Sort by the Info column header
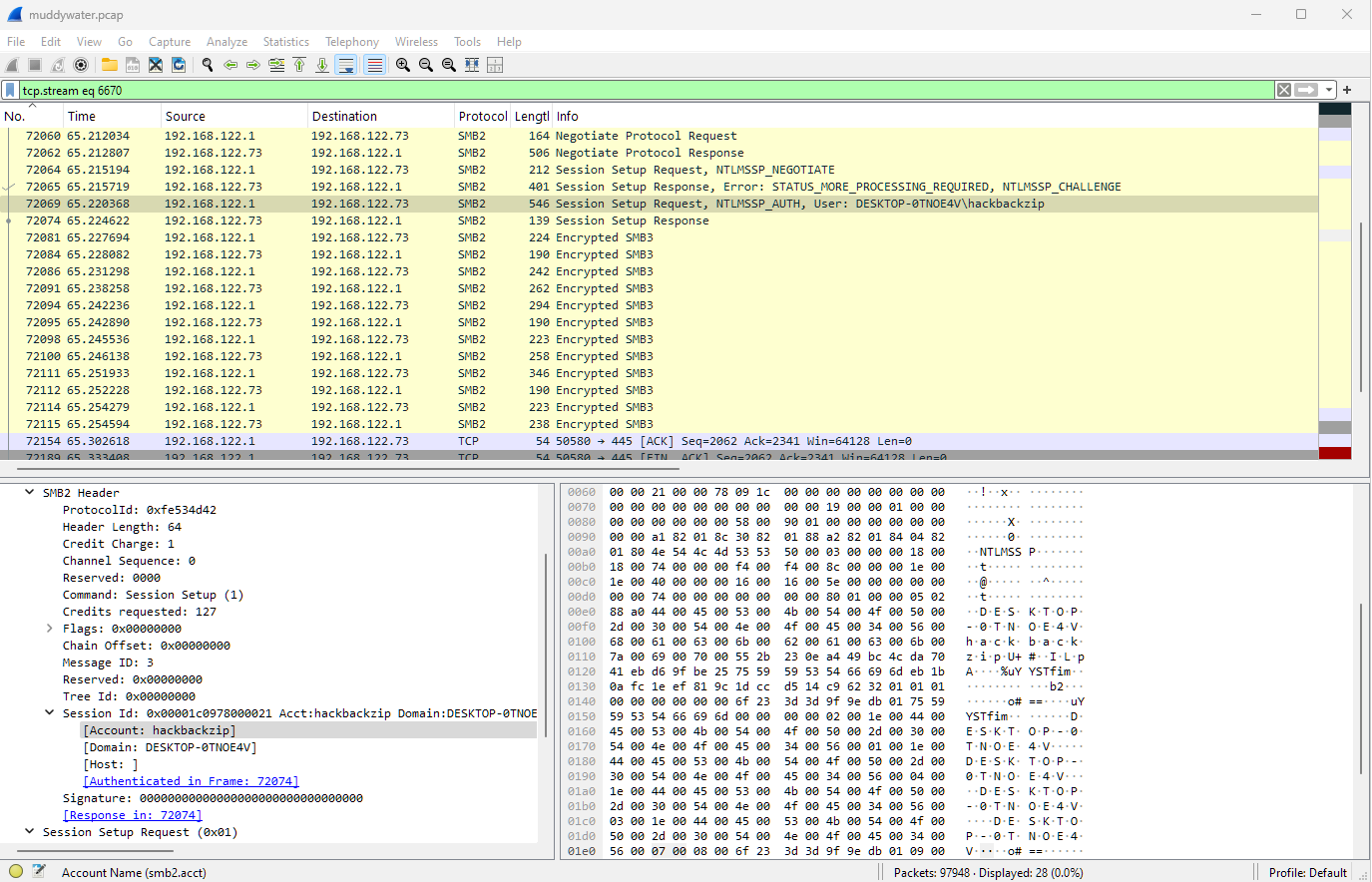1372x882 pixels. click(935, 117)
